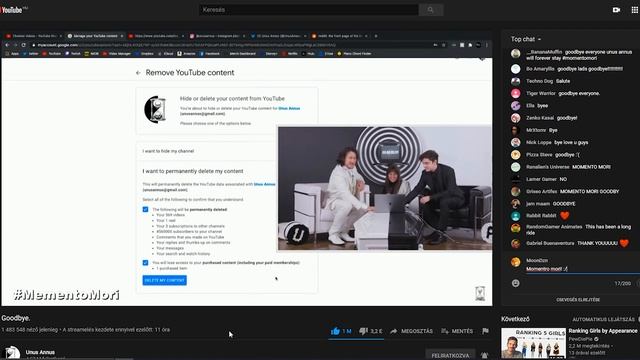Click Griseo Artifex's chat avatar
Screen dimensions: 640x360
pos(516,191)
